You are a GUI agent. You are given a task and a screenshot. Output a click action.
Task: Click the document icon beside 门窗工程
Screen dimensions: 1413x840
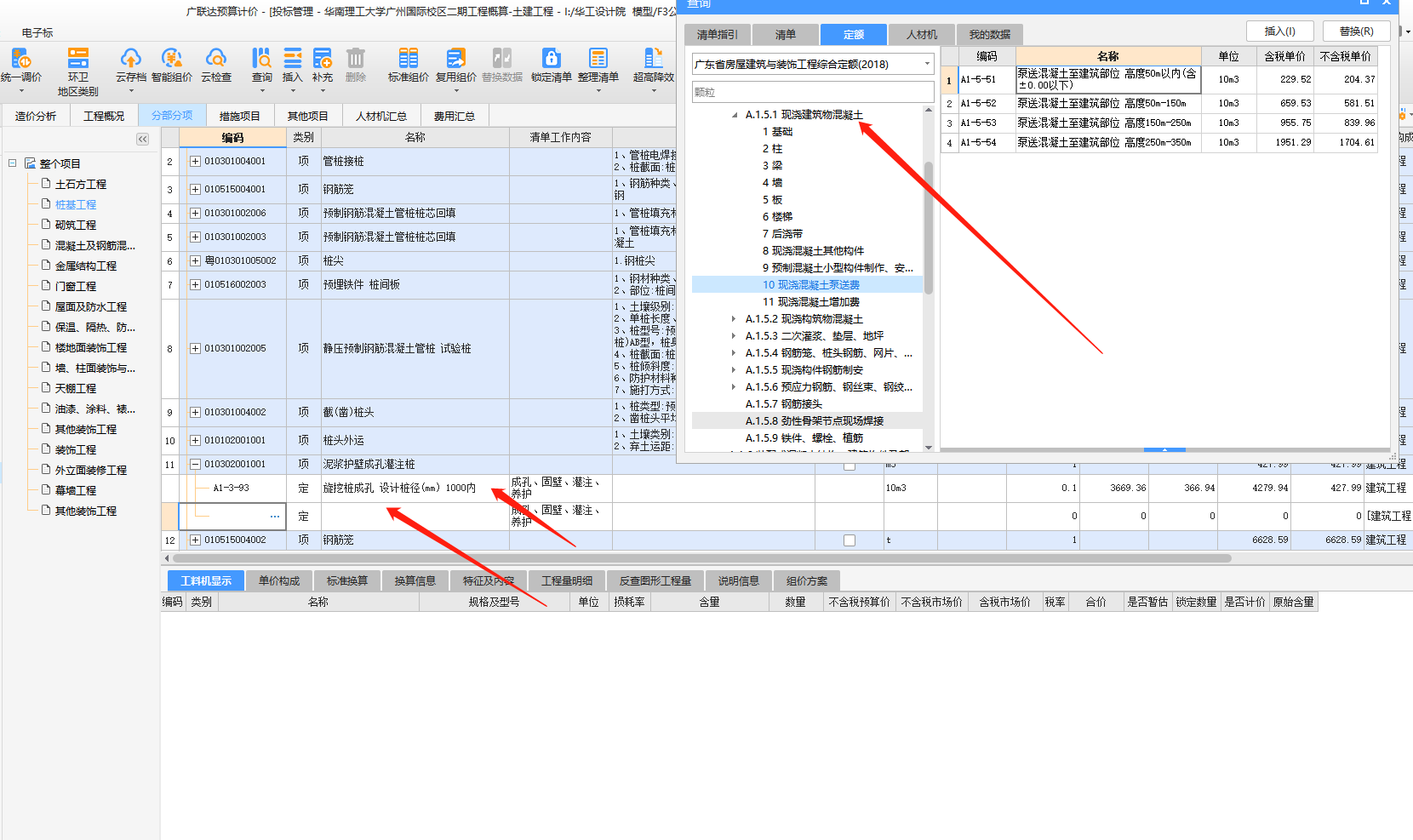[46, 286]
